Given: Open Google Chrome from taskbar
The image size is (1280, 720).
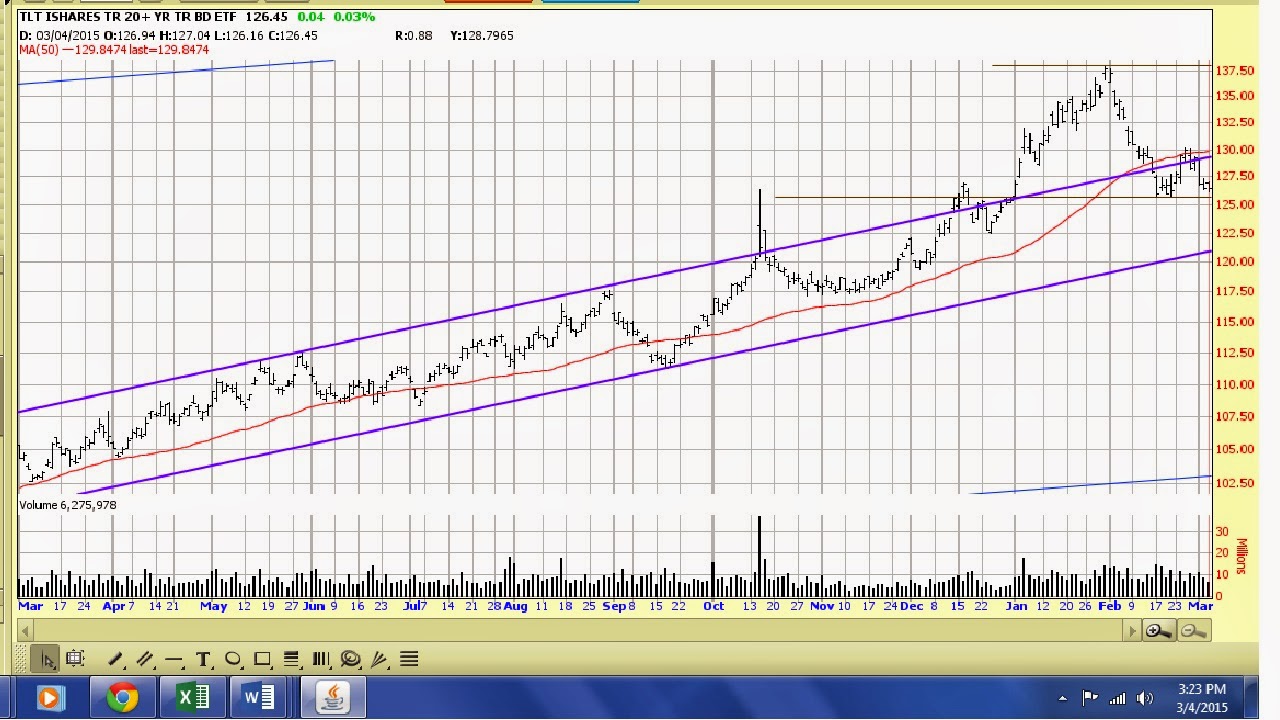Looking at the screenshot, I should tap(122, 697).
